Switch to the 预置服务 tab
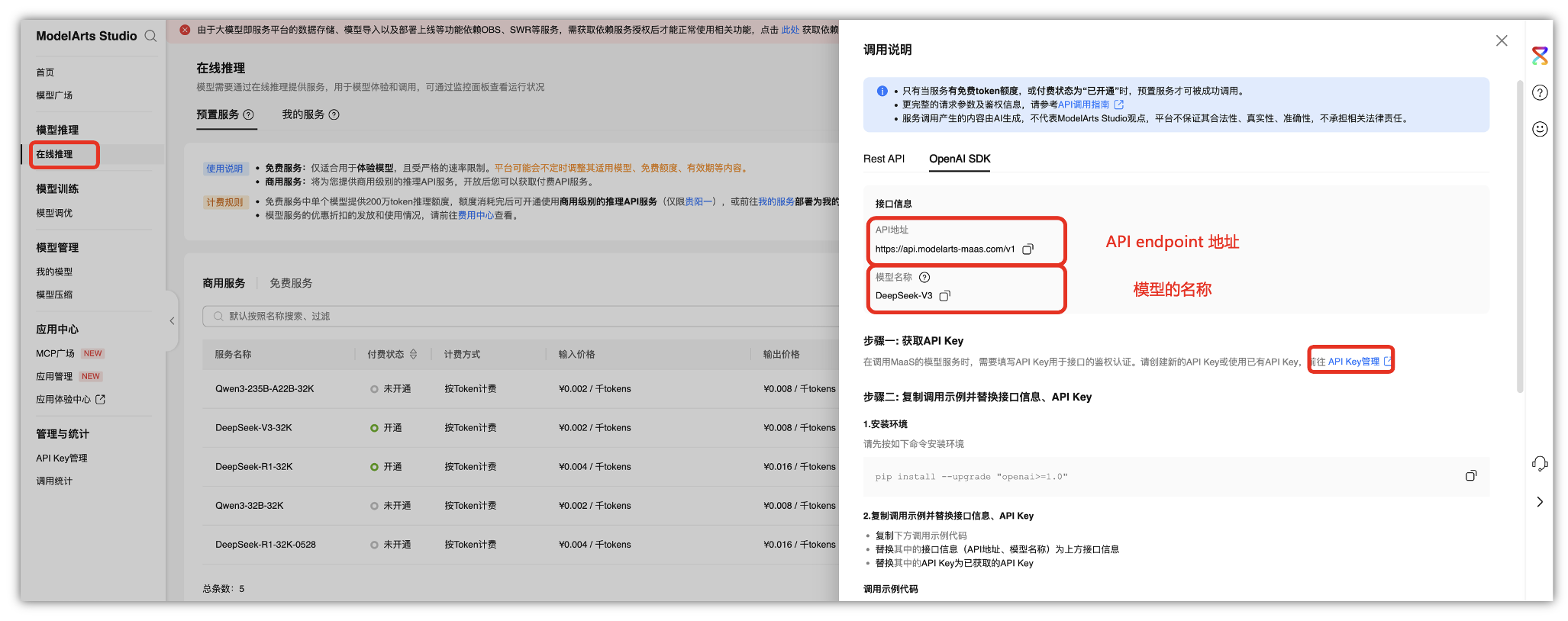 (218, 114)
